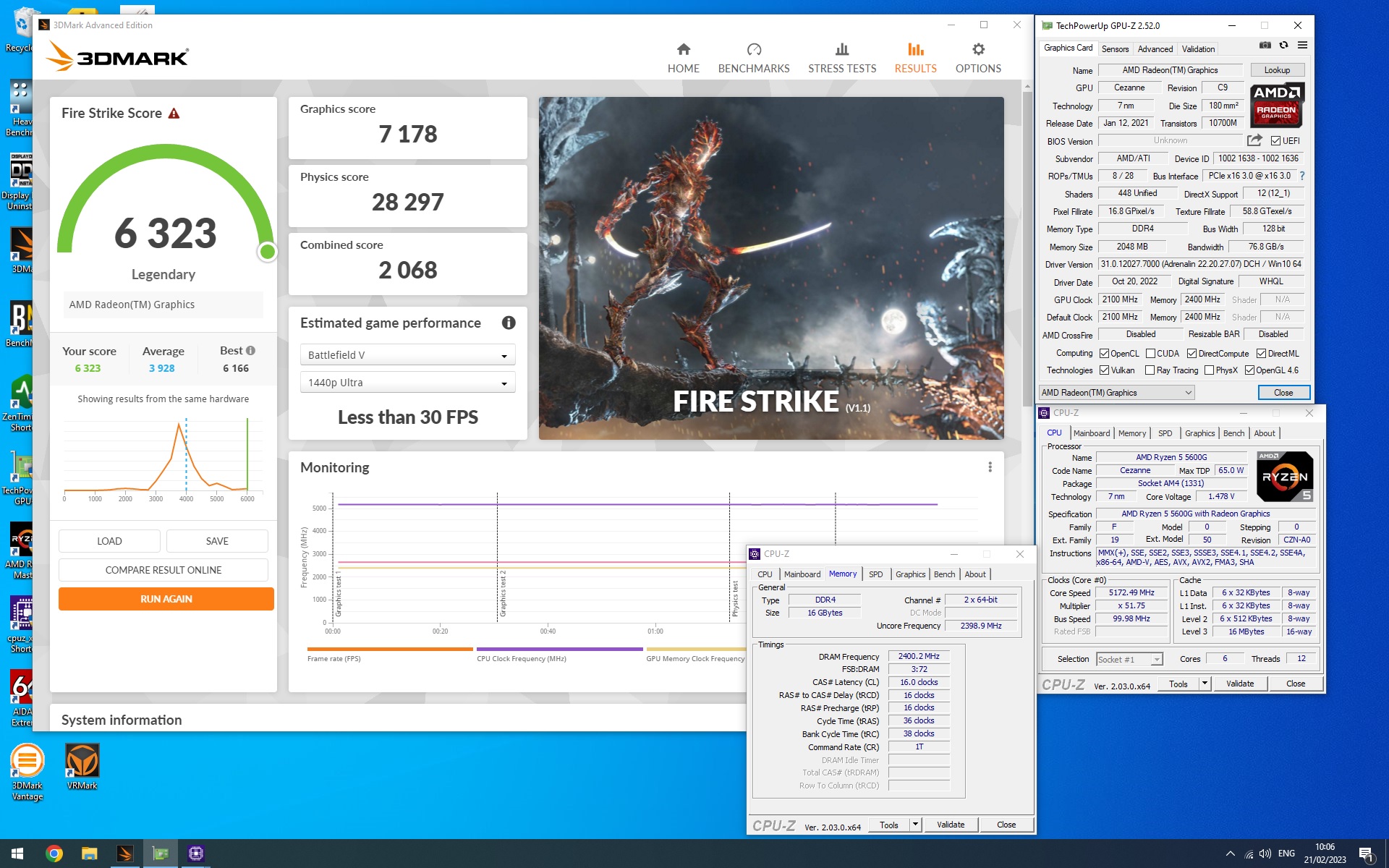1389x868 pixels.
Task: Click the Estimated game performance info icon
Action: click(509, 323)
